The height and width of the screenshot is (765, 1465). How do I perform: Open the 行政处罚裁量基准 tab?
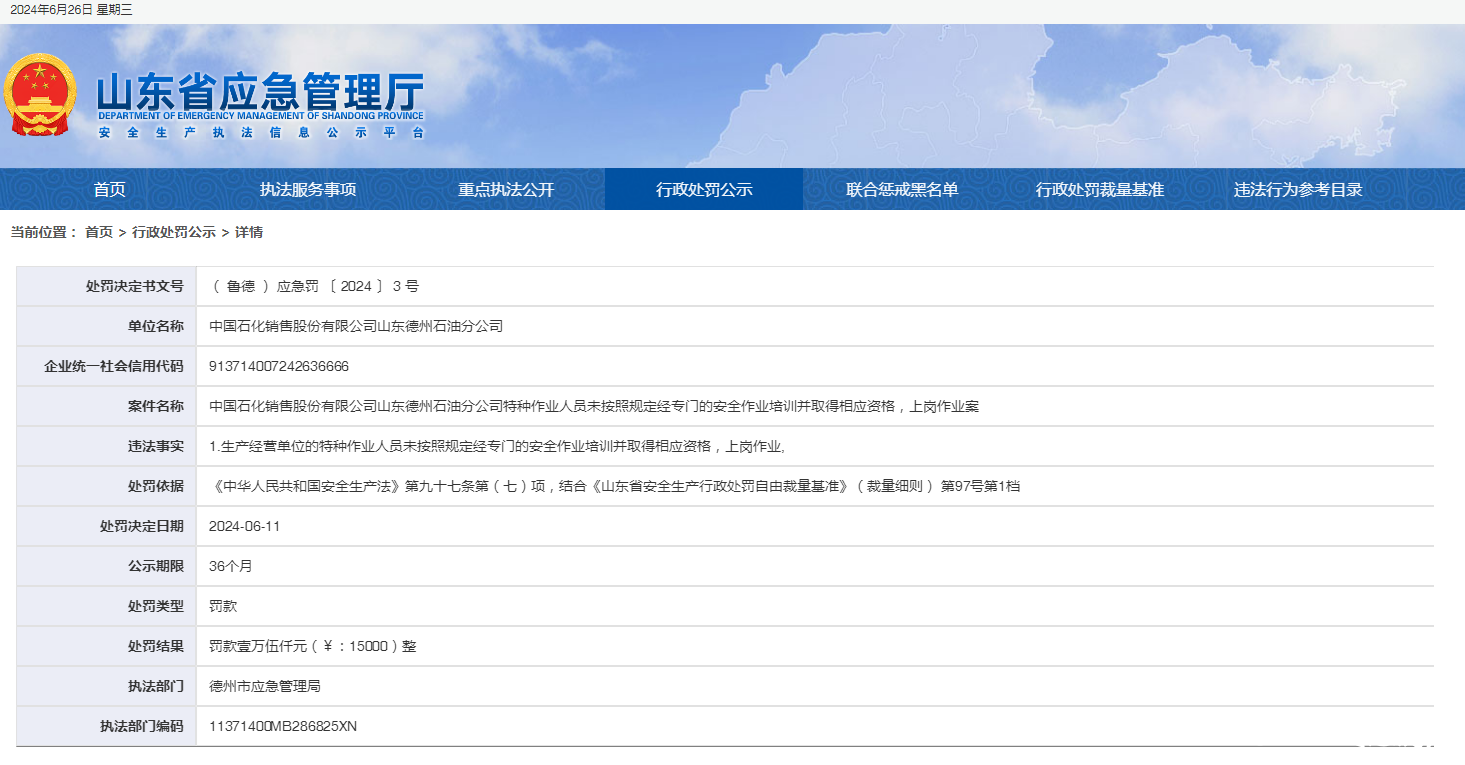(1100, 189)
